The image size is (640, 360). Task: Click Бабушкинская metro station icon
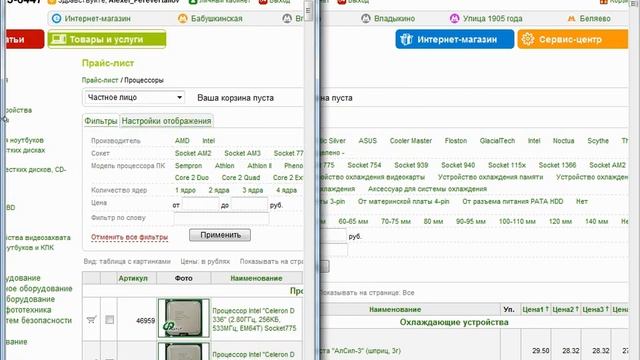click(x=182, y=18)
